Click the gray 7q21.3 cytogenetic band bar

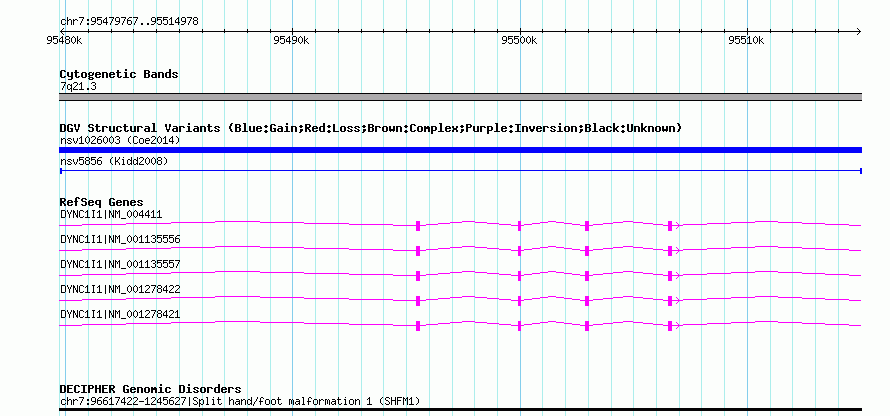tap(460, 97)
